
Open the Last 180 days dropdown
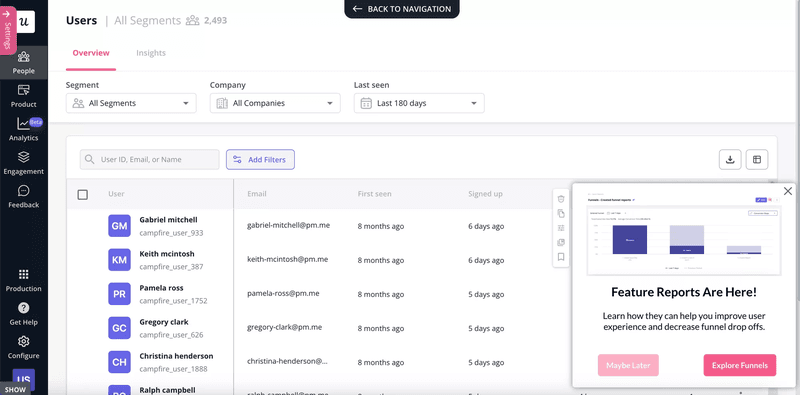tap(419, 103)
